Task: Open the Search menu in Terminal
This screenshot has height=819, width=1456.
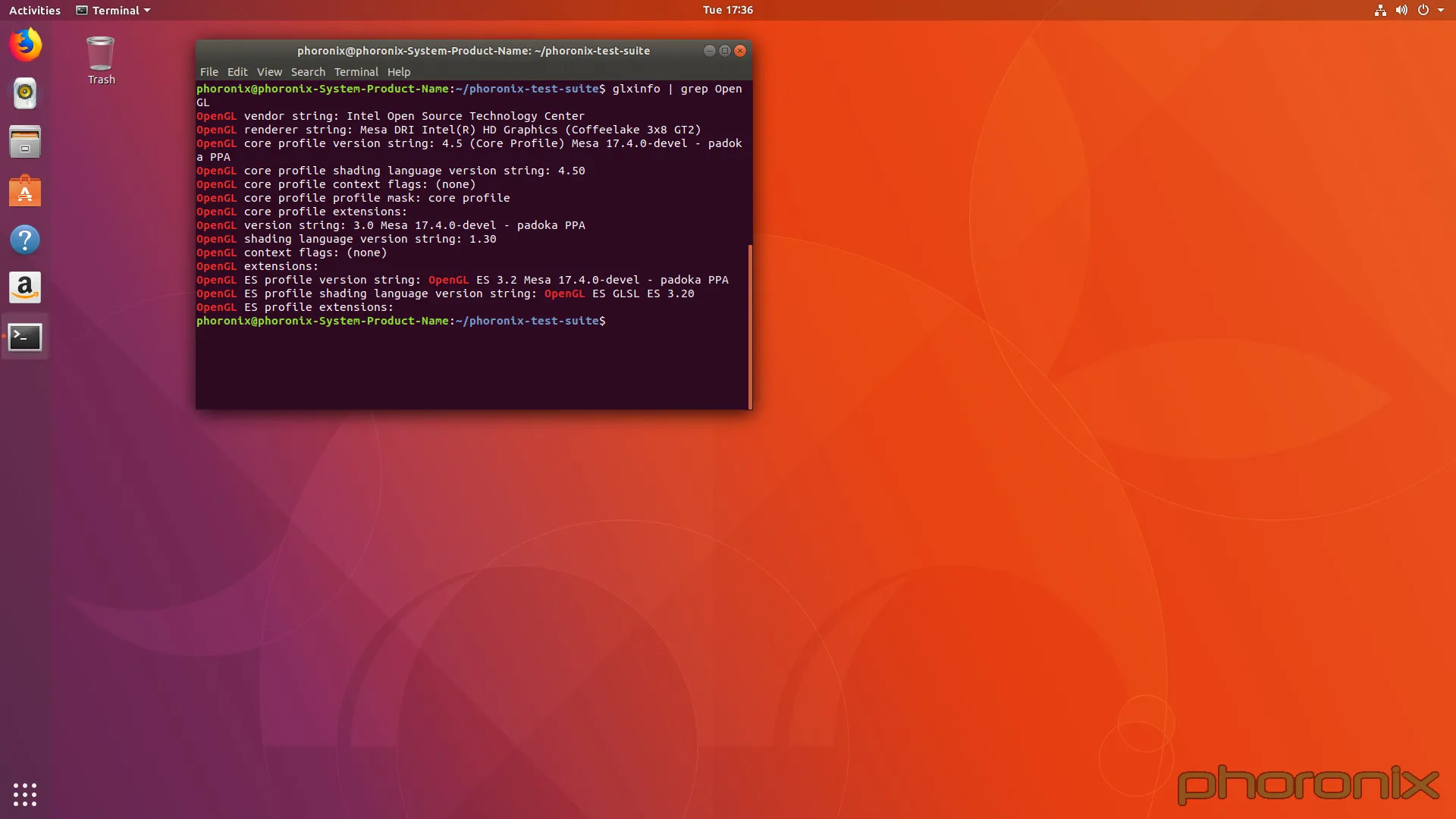Action: pyautogui.click(x=308, y=71)
